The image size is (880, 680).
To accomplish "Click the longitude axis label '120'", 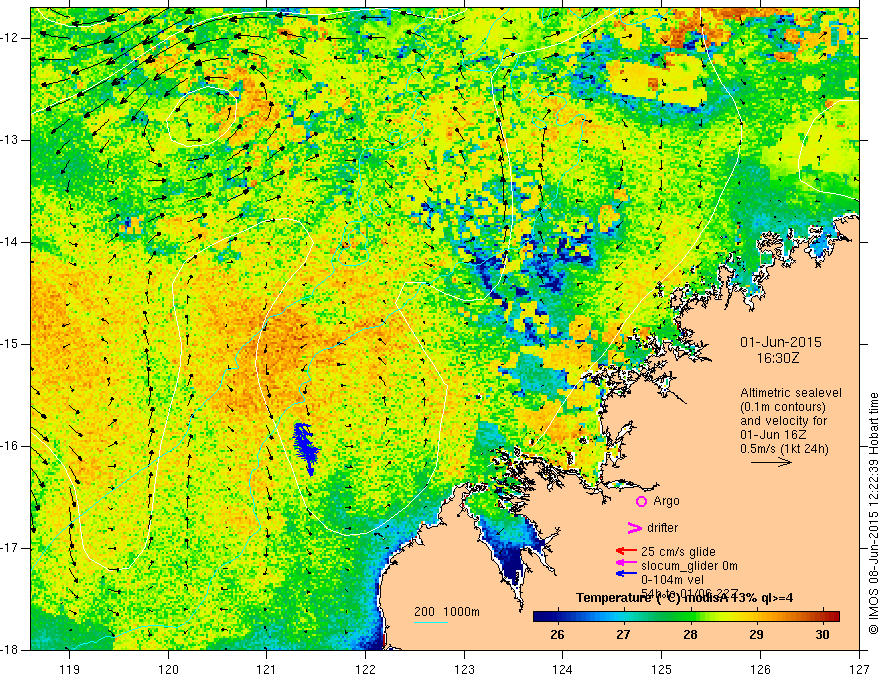I will pos(168,669).
